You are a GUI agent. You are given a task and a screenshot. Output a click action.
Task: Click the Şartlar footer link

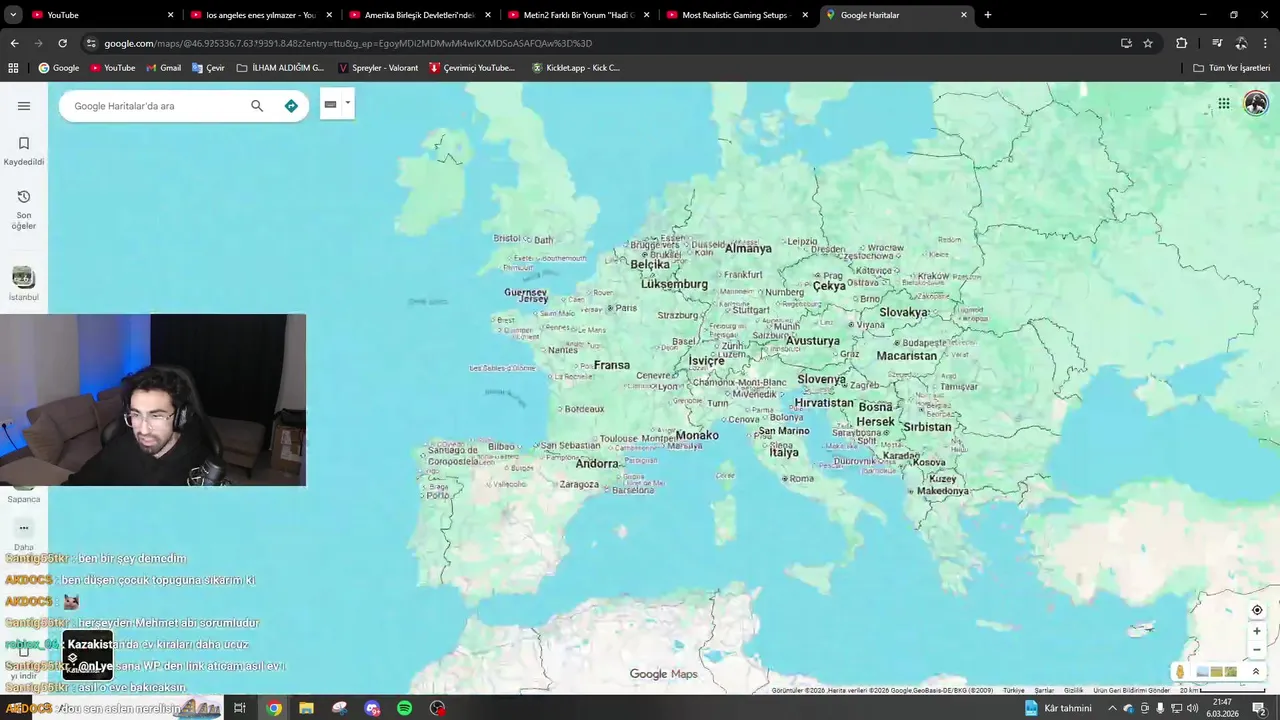pyautogui.click(x=1044, y=690)
